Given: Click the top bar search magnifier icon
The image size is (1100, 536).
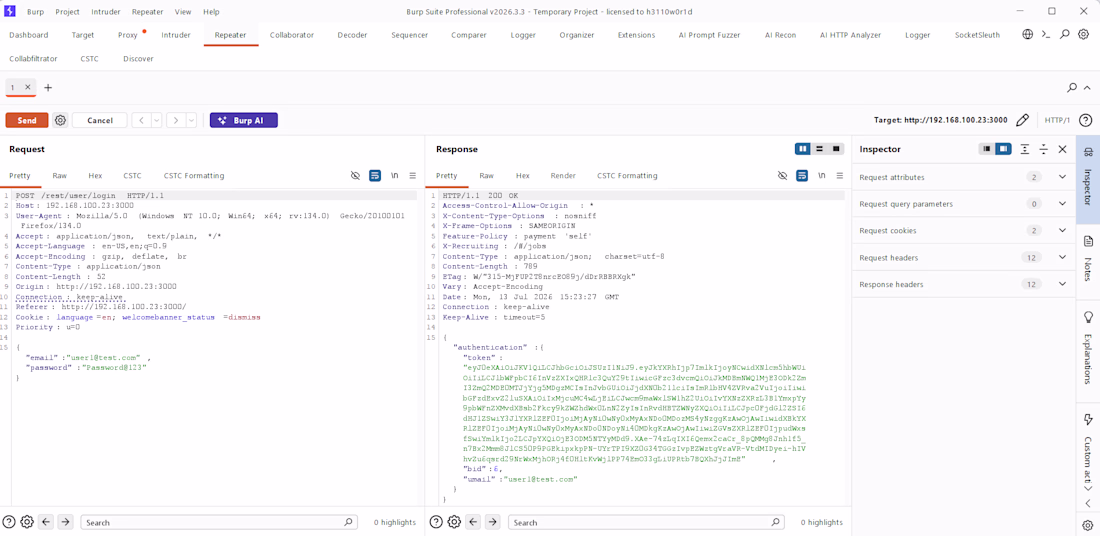Looking at the screenshot, I should (x=1065, y=34).
